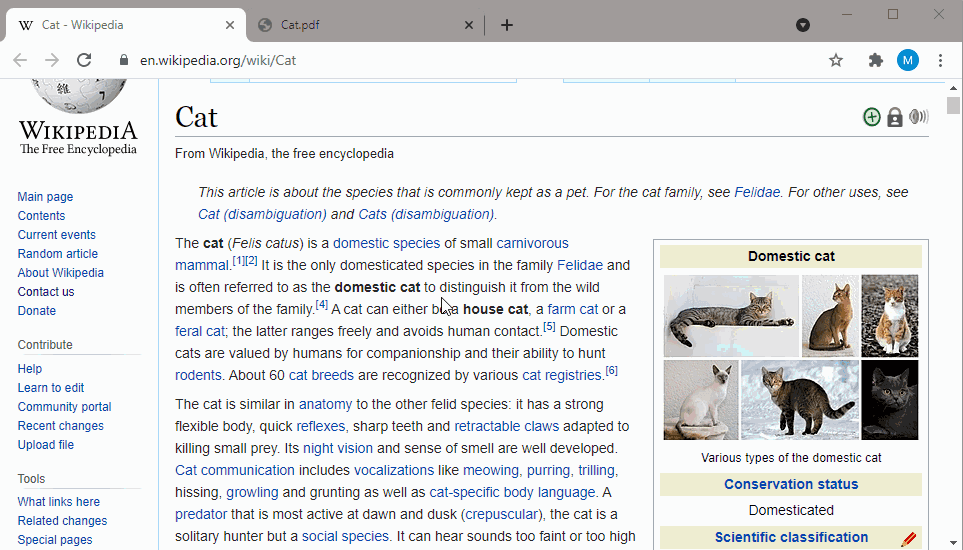Click the browser forward arrow

tap(52, 60)
